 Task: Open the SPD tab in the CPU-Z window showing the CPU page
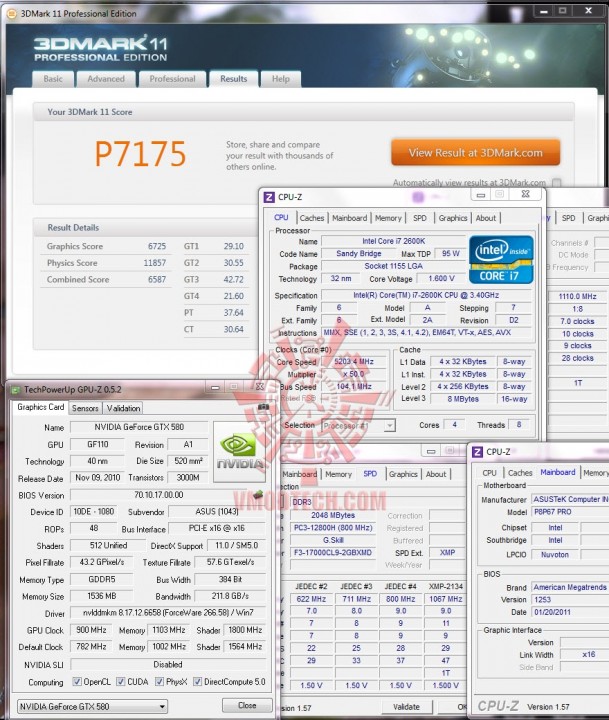pyautogui.click(x=420, y=218)
